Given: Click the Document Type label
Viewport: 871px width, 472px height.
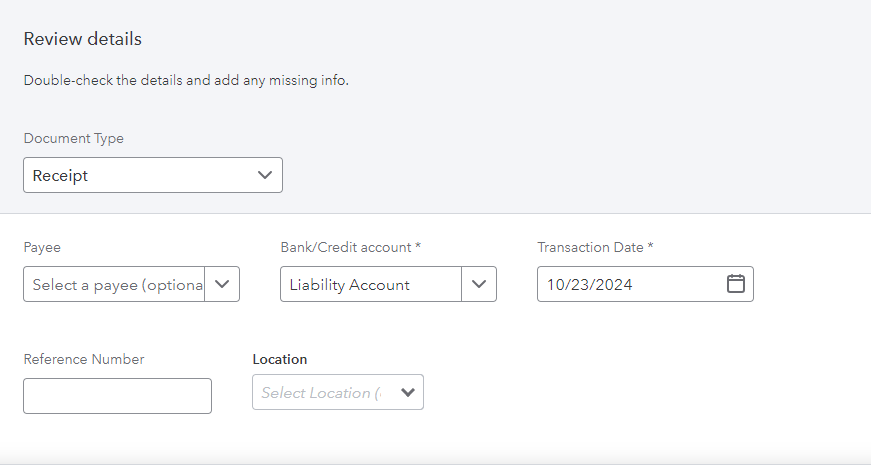Looking at the screenshot, I should tap(74, 139).
